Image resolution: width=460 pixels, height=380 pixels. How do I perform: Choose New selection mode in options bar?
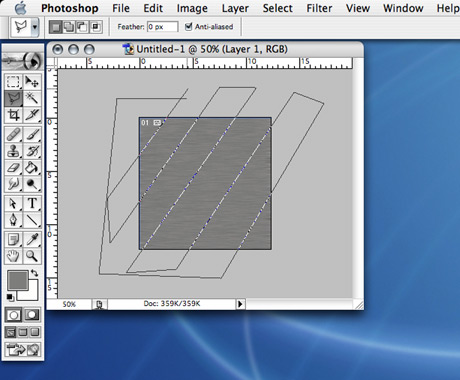click(x=56, y=27)
